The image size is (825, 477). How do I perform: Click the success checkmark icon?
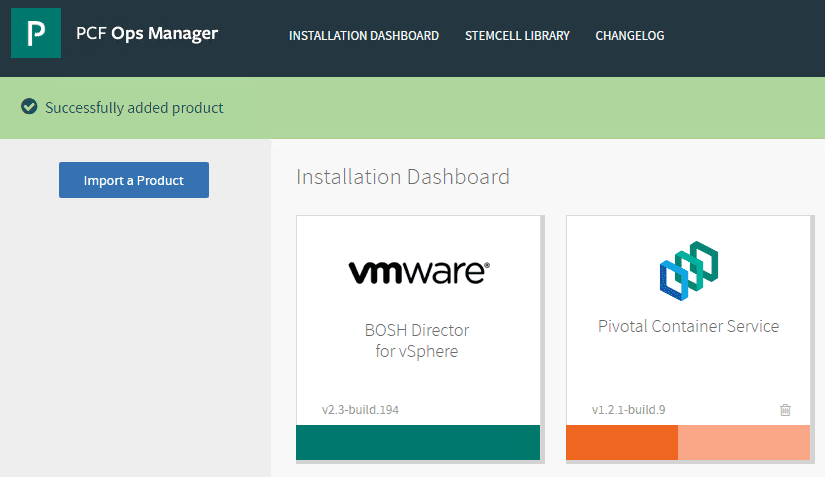click(x=29, y=107)
